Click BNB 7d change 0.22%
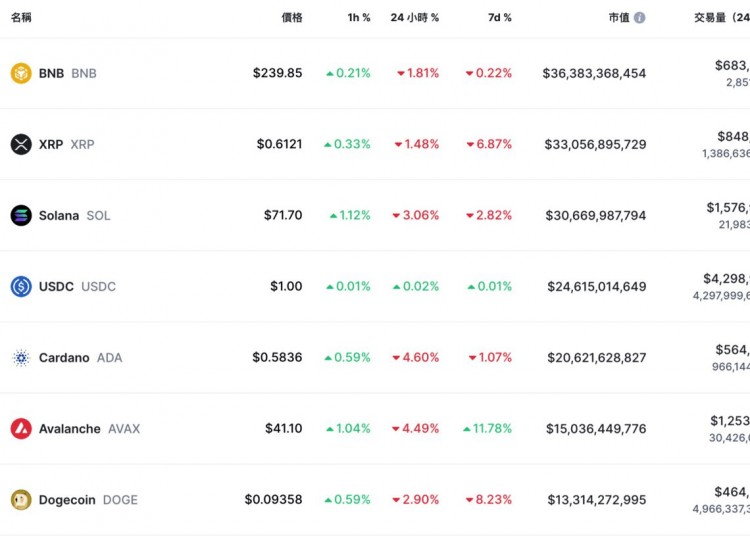The width and height of the screenshot is (750, 536). click(488, 73)
